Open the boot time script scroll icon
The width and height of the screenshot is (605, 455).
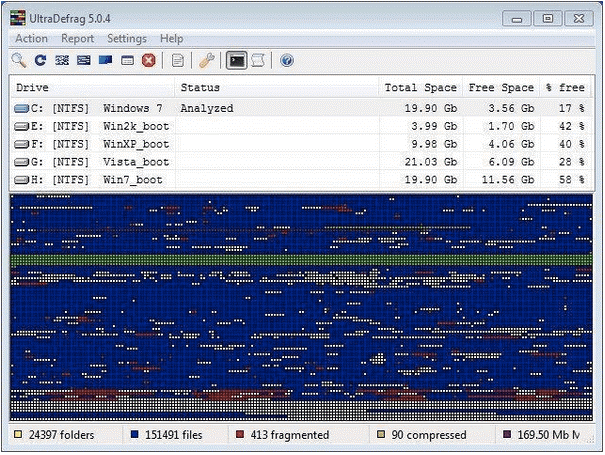tap(258, 61)
